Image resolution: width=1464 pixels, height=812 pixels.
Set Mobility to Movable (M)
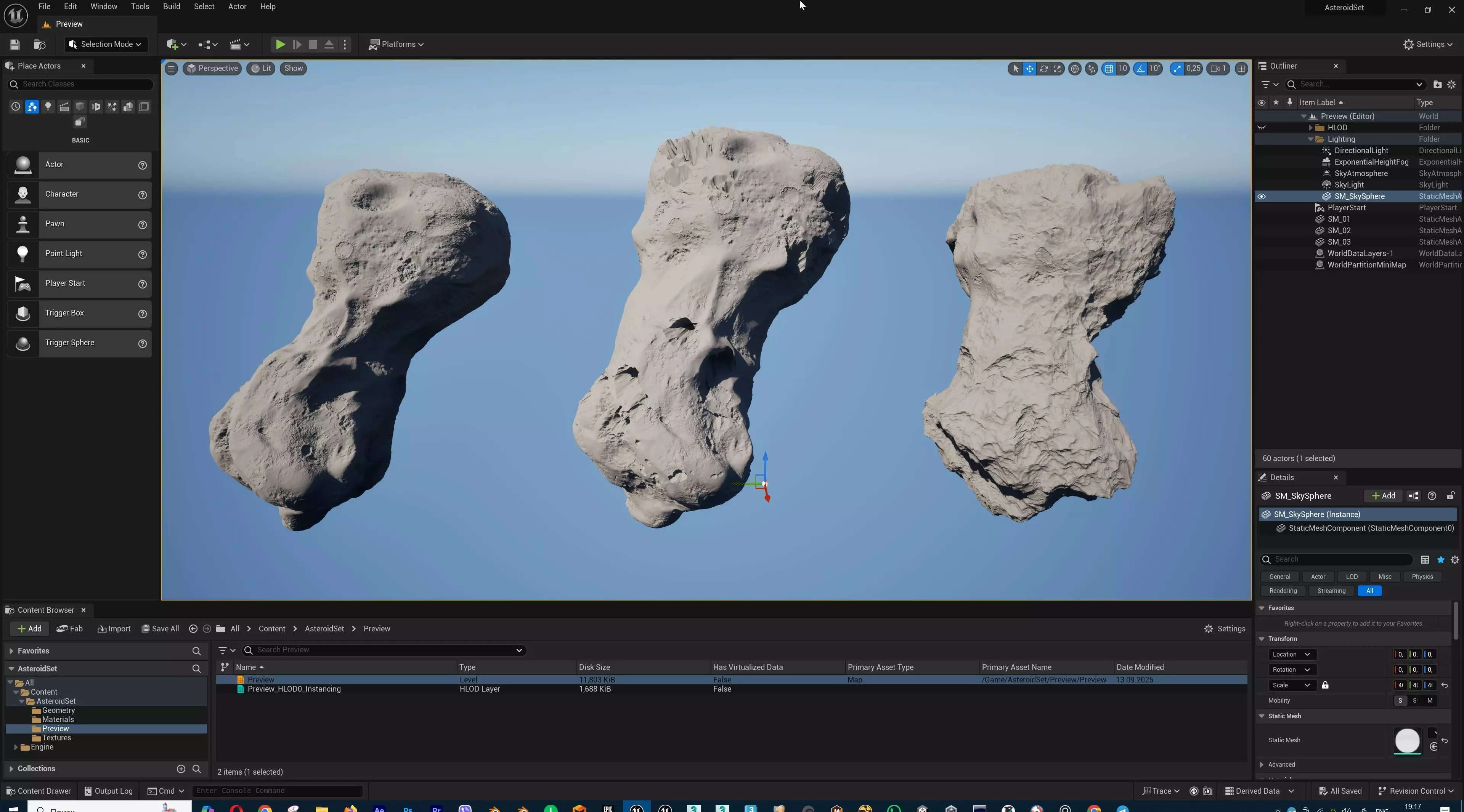pyautogui.click(x=1429, y=701)
